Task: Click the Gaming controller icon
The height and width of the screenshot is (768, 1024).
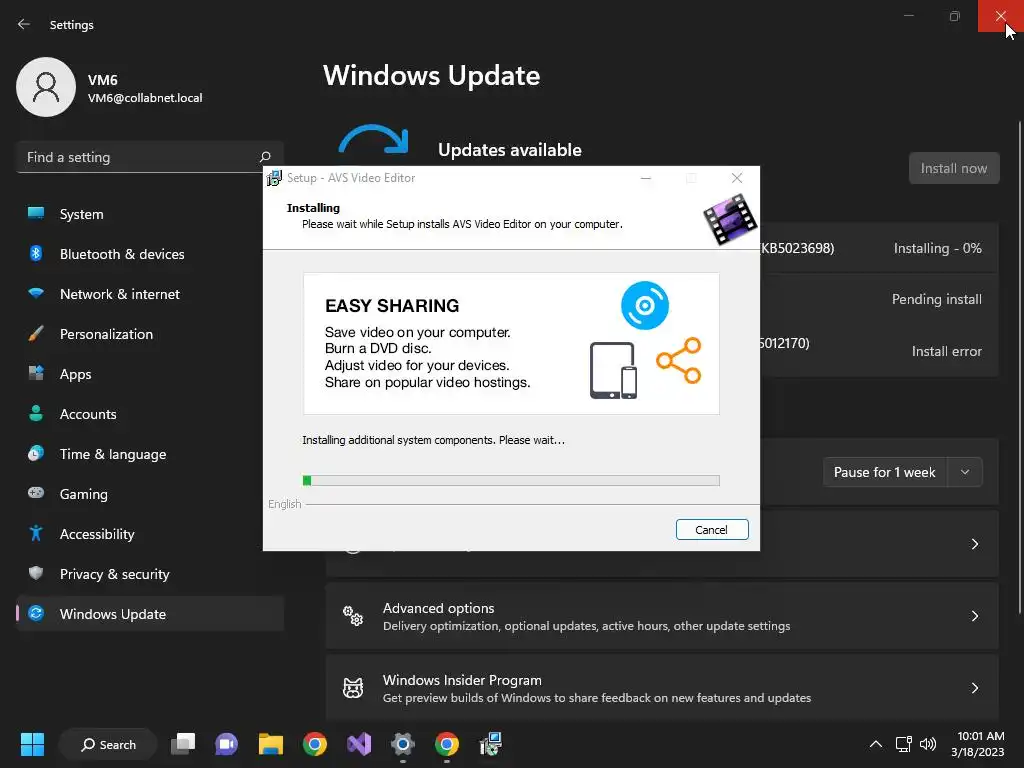Action: point(36,493)
